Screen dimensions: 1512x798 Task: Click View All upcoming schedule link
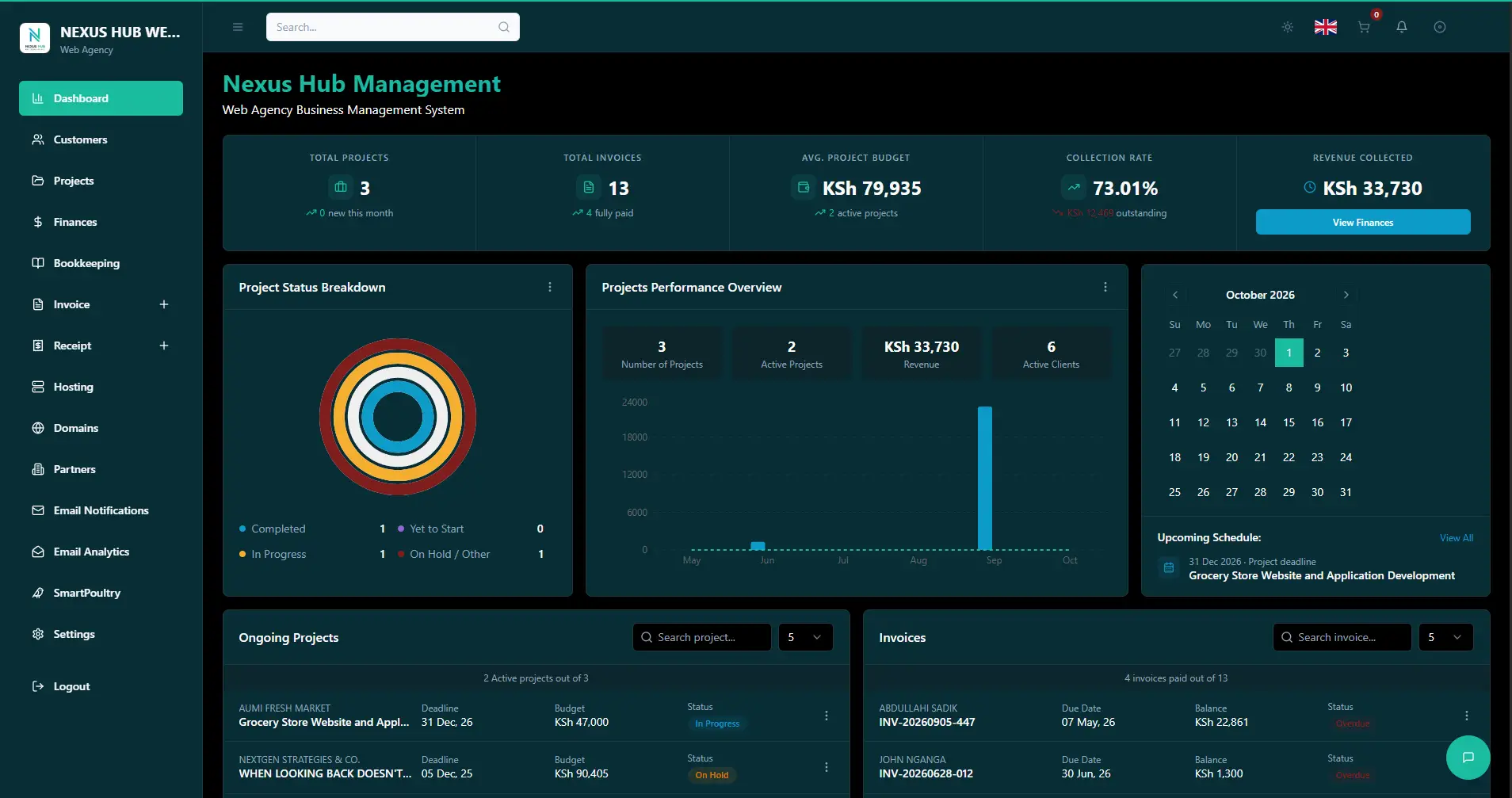pos(1457,538)
